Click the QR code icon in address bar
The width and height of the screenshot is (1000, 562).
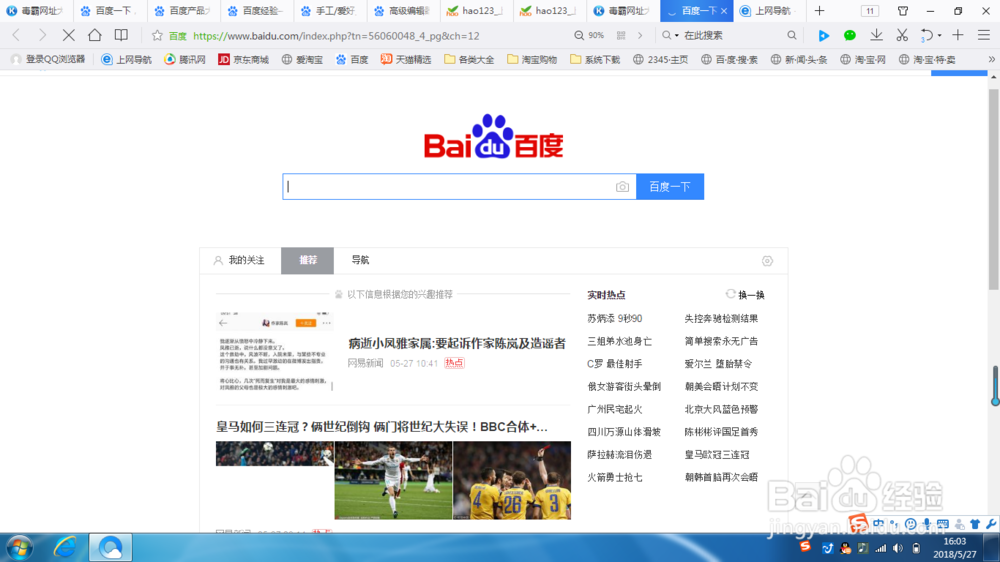click(x=621, y=36)
